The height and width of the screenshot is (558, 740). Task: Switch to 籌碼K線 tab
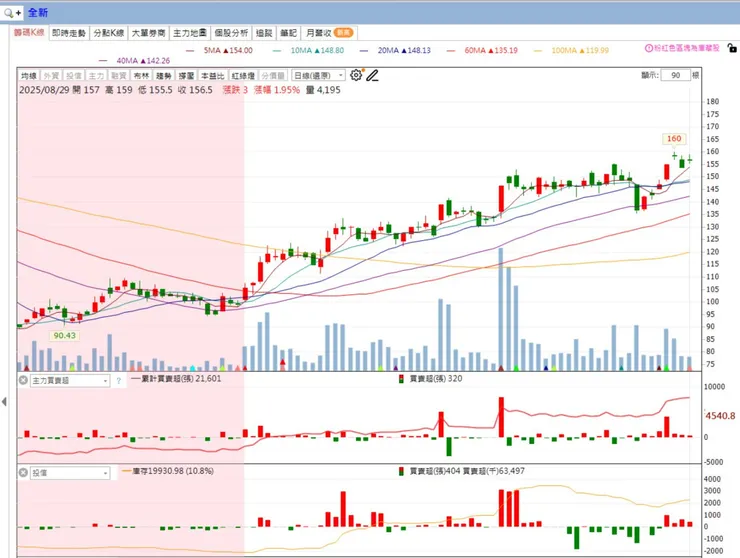[x=29, y=33]
